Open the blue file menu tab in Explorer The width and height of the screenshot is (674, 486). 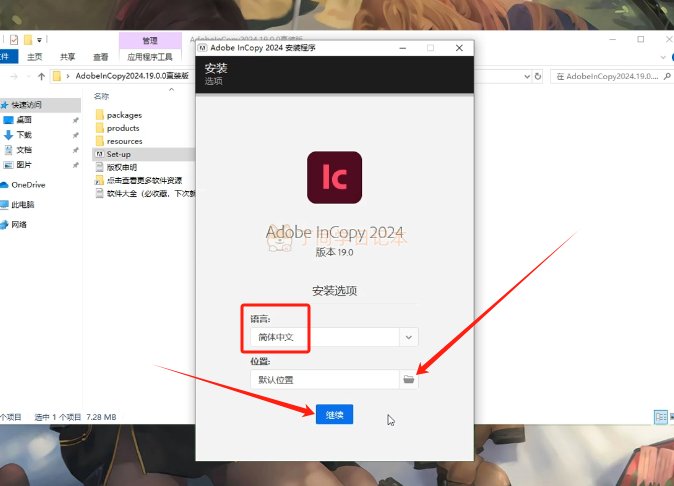click(7, 57)
